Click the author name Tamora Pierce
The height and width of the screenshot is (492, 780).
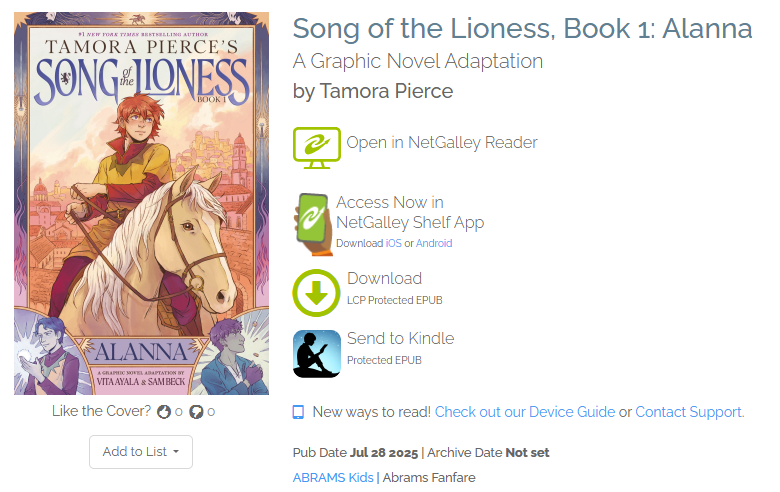point(386,92)
